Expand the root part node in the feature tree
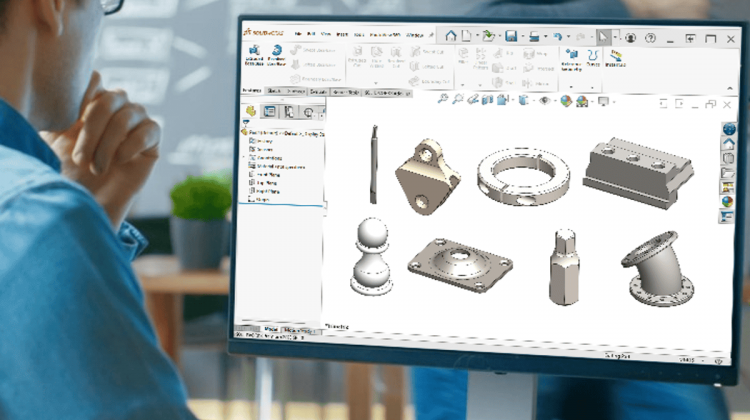Screen dimensions: 750x420 pos(244,133)
